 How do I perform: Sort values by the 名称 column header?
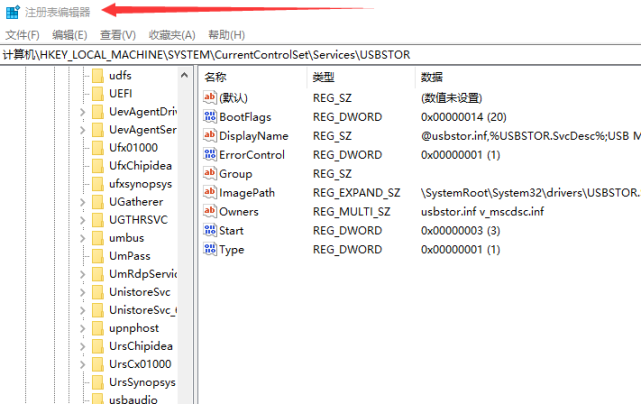coord(216,77)
